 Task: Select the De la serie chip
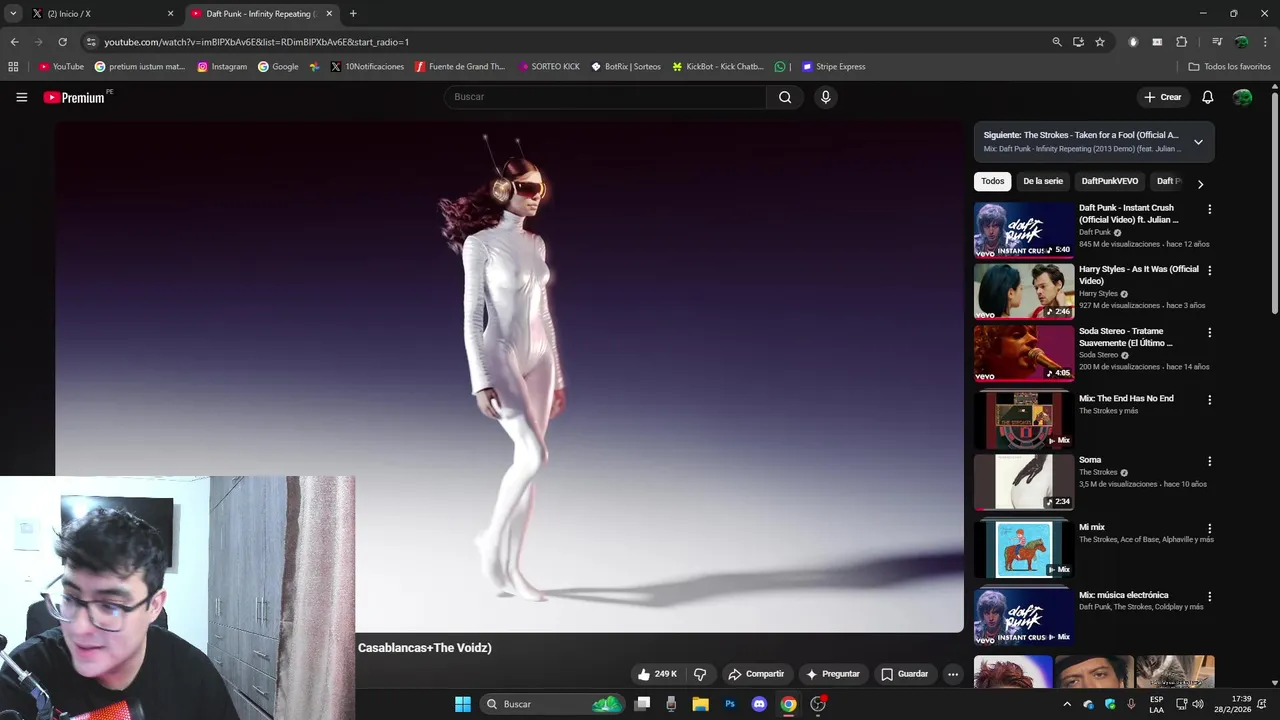1043,181
